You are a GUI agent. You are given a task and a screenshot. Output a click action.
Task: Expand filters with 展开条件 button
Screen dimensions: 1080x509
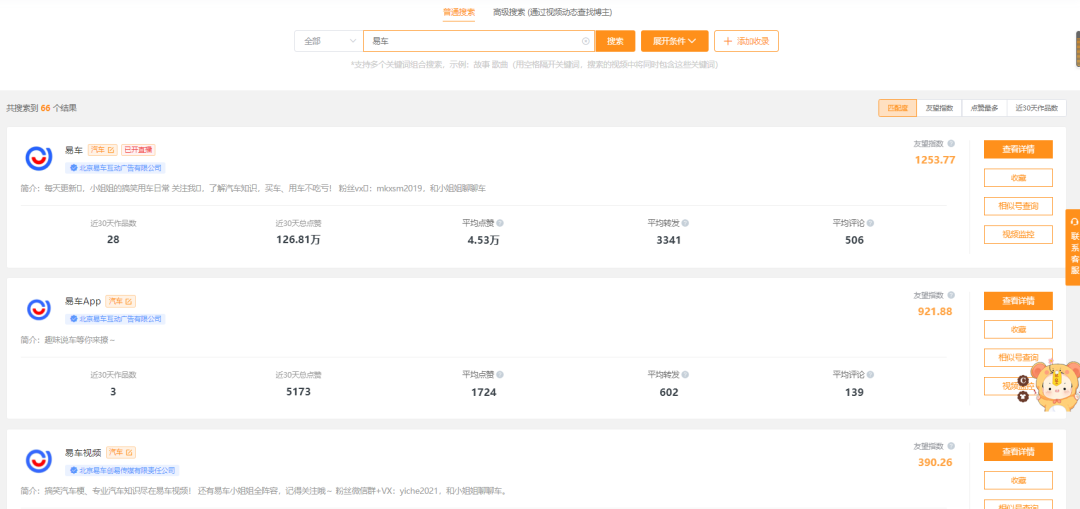coord(674,41)
